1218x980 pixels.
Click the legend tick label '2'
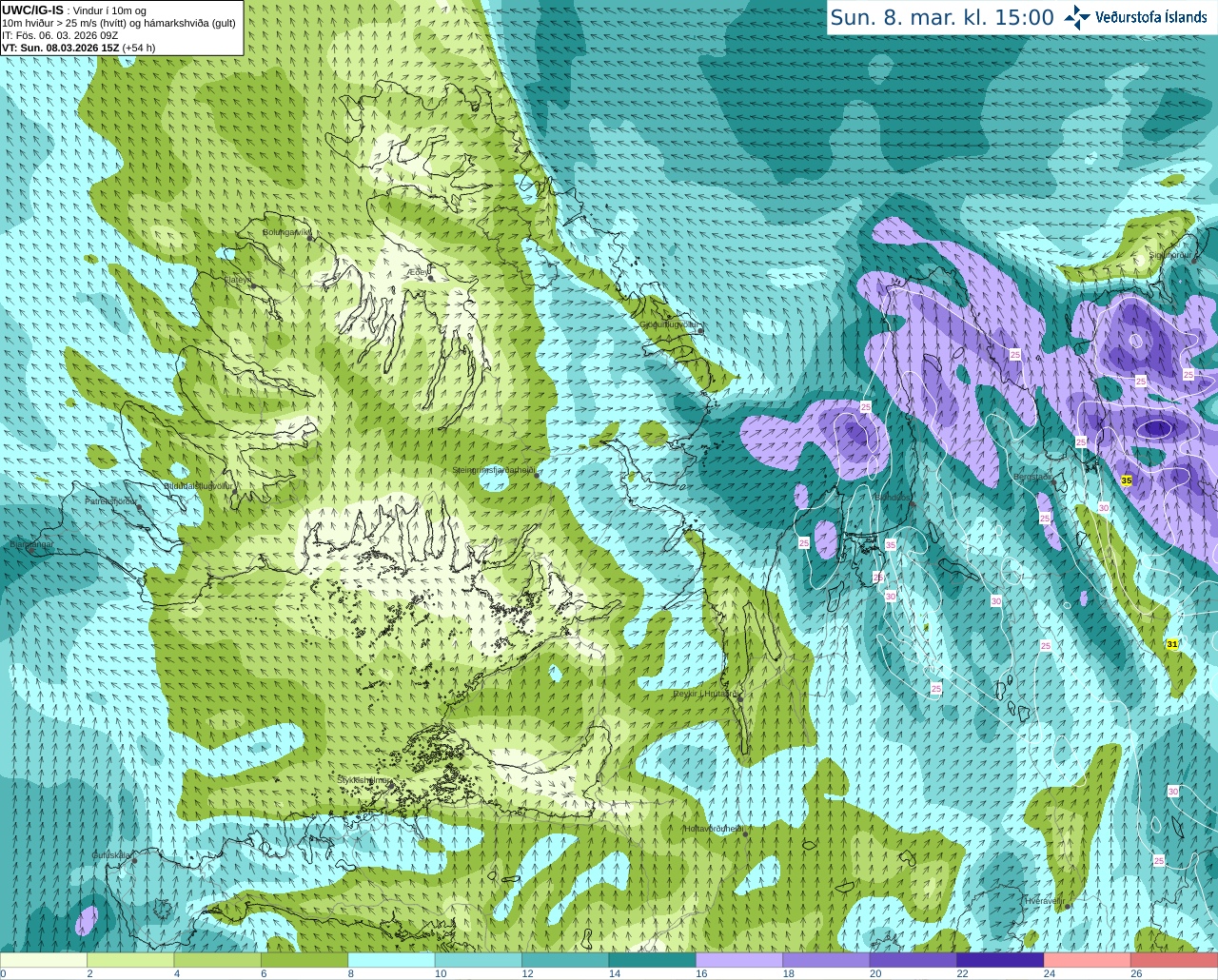(88, 974)
